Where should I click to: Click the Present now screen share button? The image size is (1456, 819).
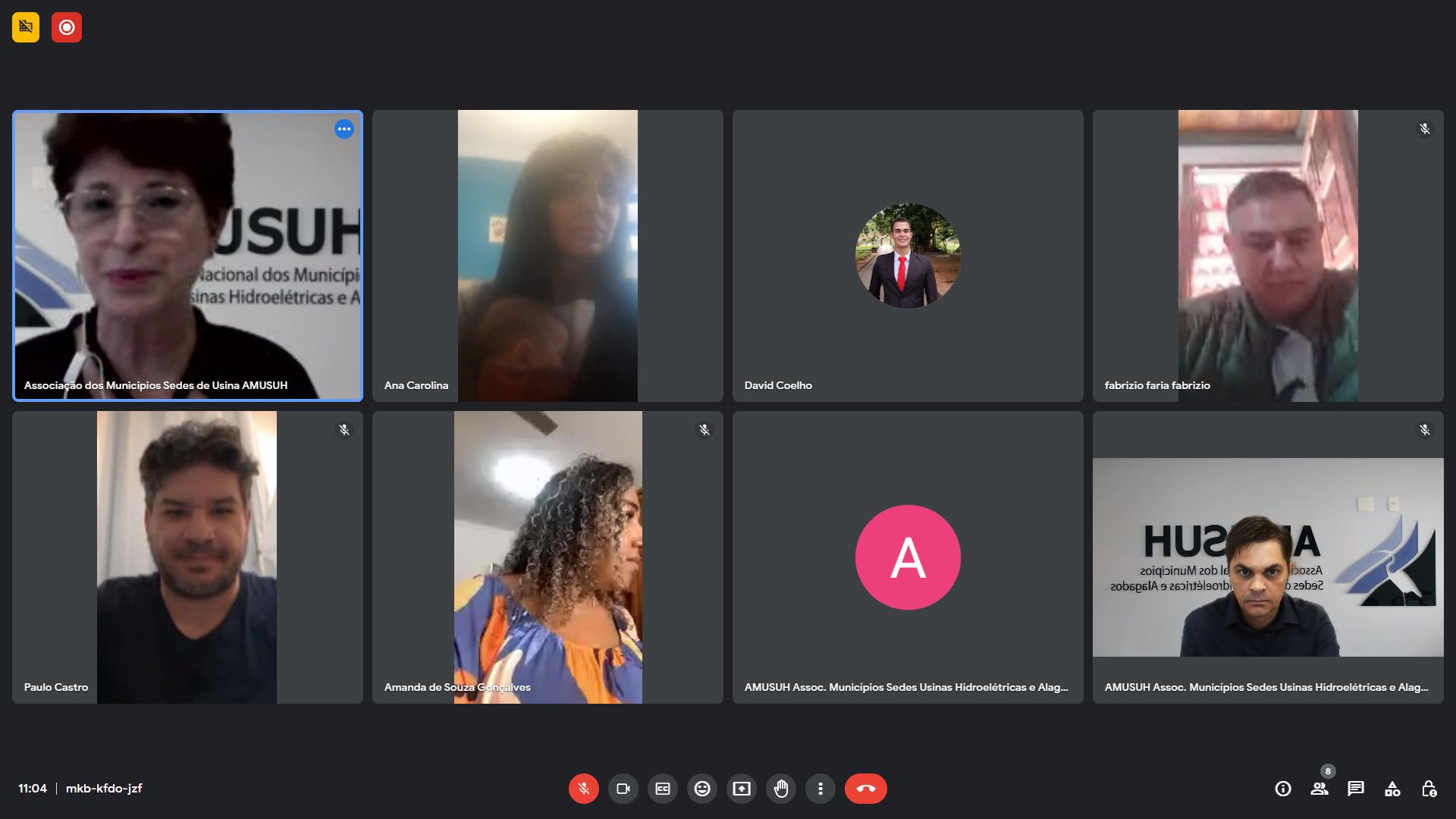tap(742, 789)
